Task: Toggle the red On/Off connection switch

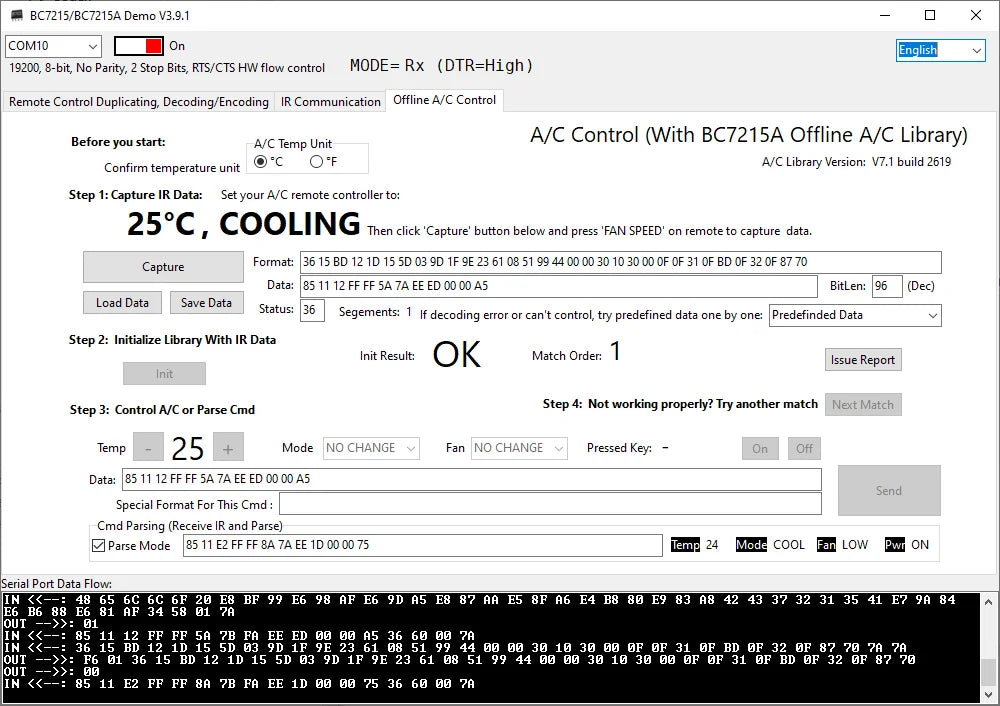Action: [138, 46]
